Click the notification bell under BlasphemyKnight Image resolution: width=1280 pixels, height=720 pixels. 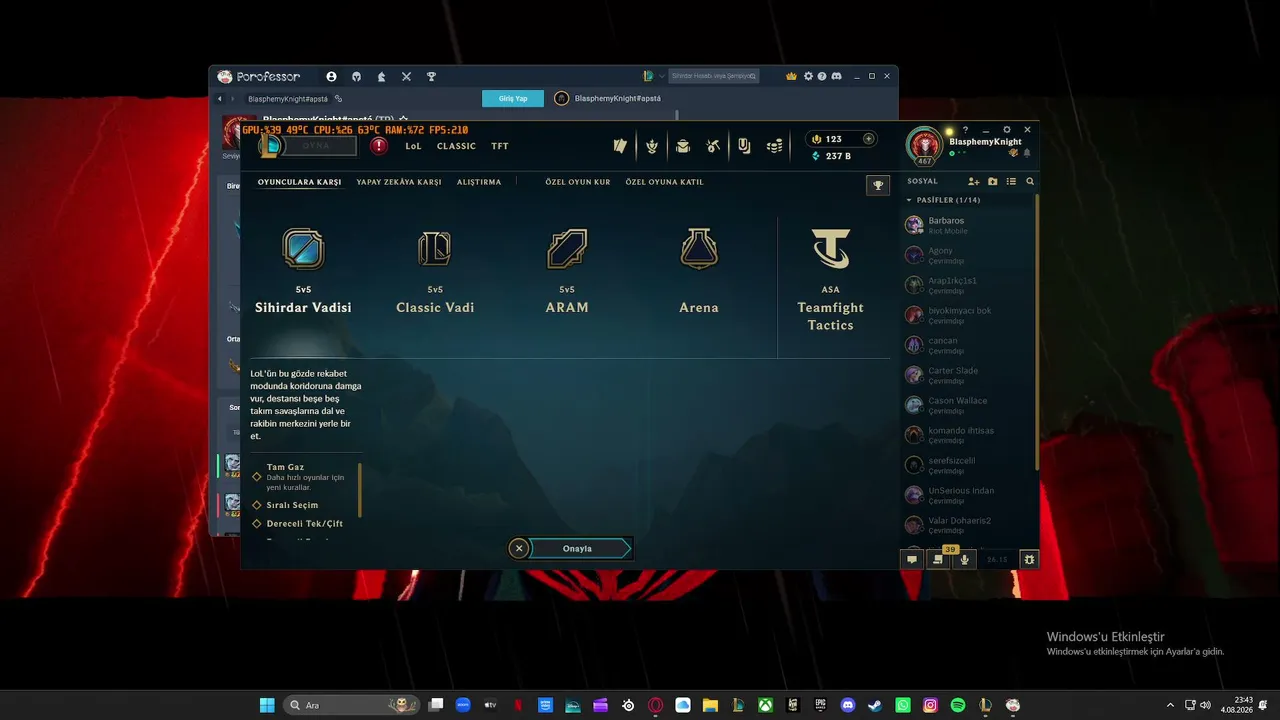[1027, 153]
